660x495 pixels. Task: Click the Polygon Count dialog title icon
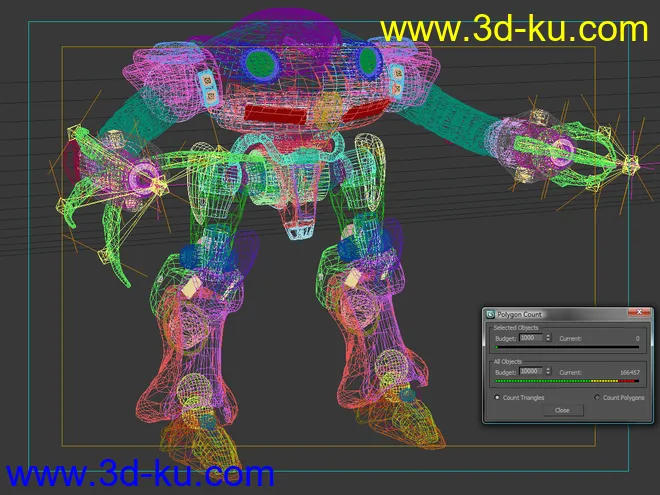tap(490, 314)
